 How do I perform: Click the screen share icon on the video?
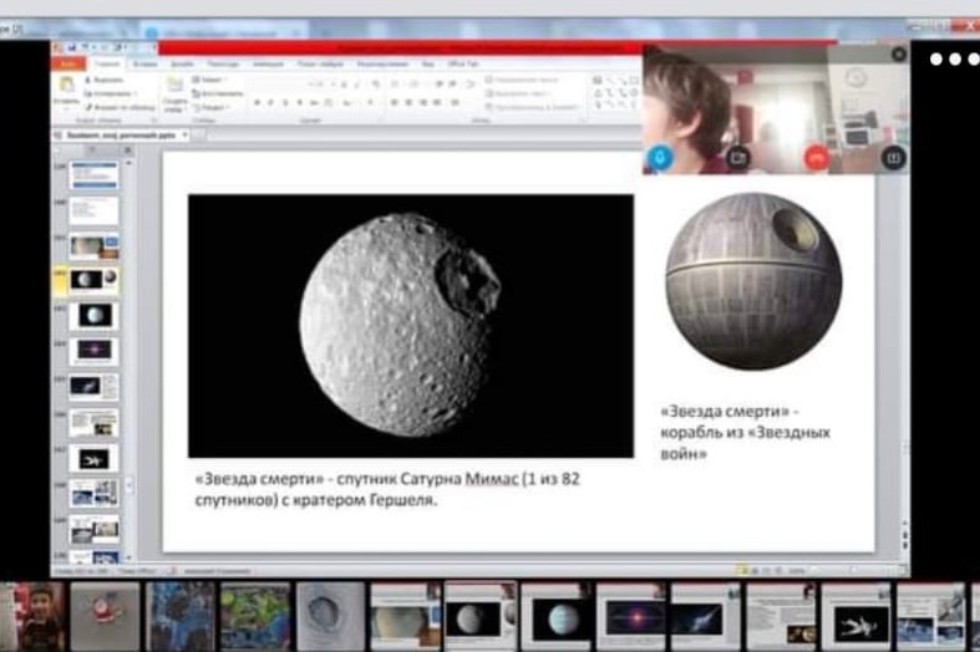[x=892, y=157]
